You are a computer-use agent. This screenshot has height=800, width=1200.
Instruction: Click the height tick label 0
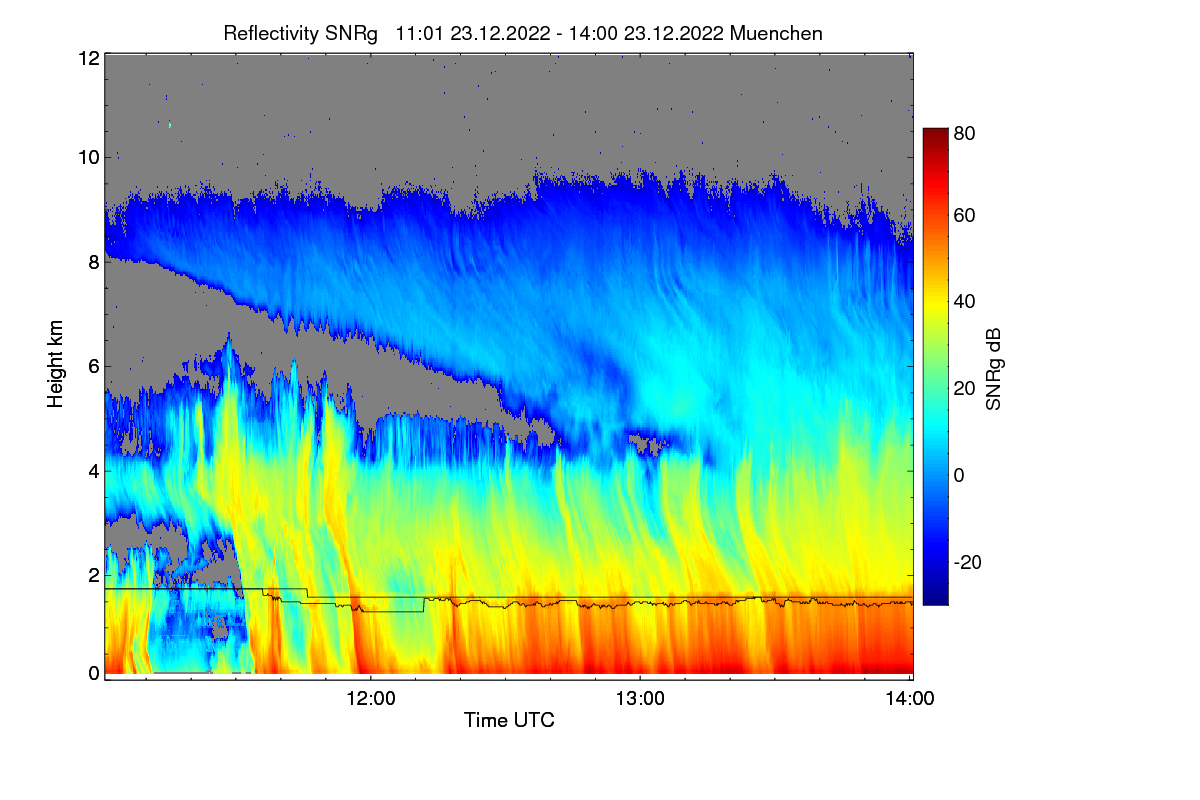(93, 673)
